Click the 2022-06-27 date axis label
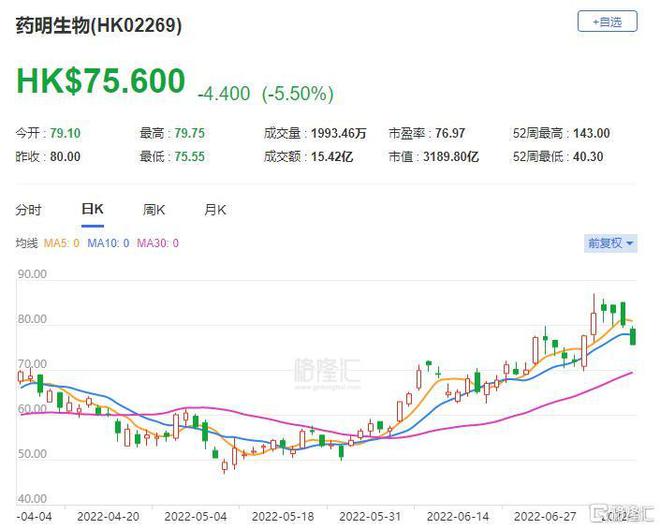This screenshot has width=660, height=529. coord(545,516)
